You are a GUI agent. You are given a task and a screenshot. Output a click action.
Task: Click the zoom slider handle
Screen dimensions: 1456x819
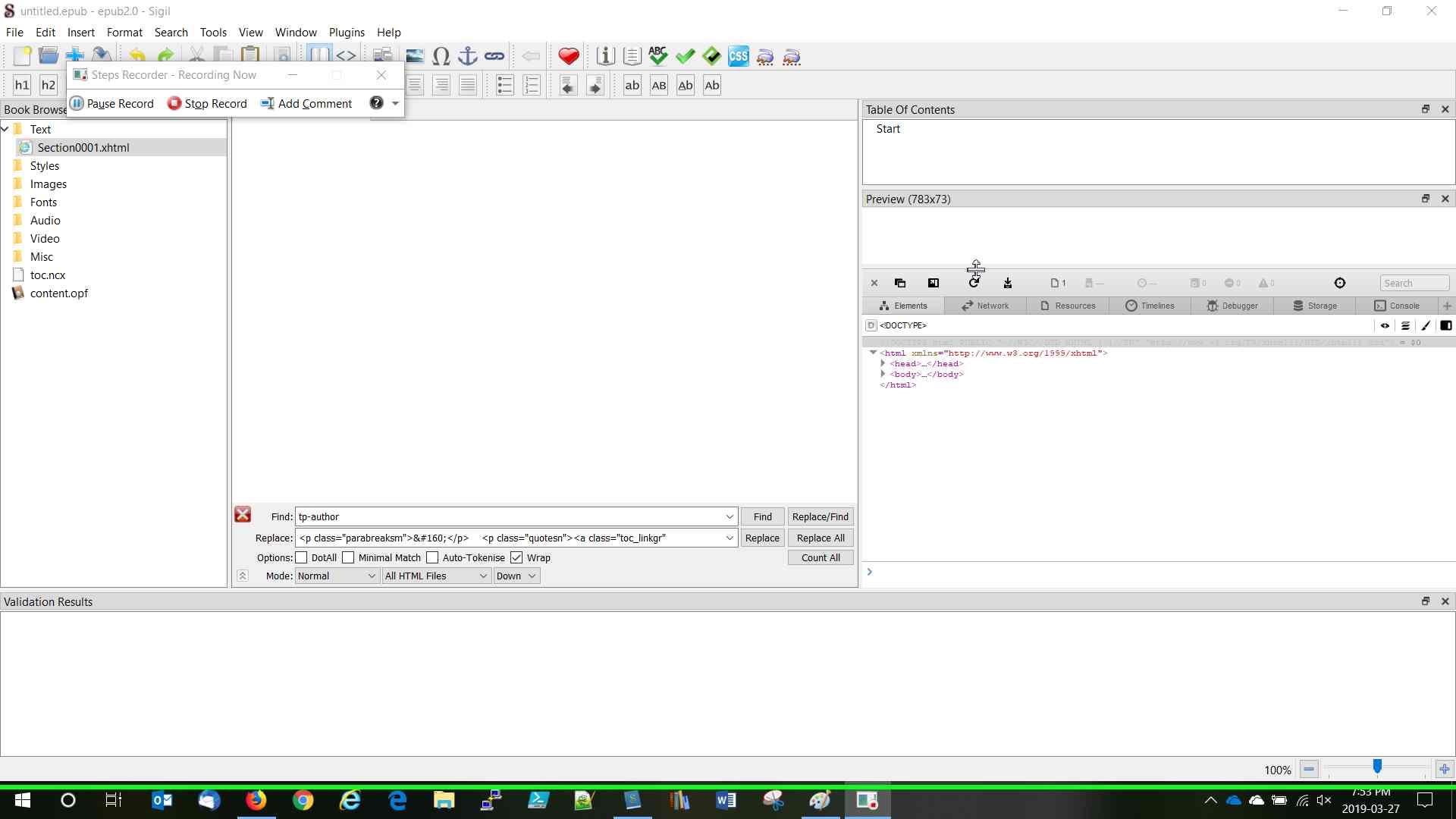click(x=1377, y=767)
